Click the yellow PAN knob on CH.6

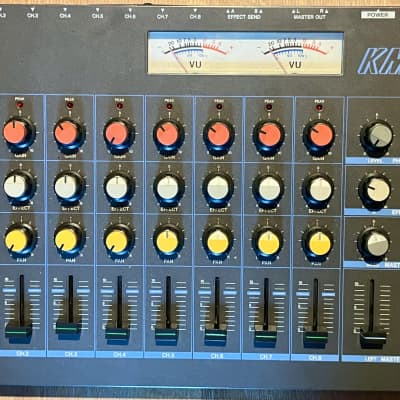218,243
